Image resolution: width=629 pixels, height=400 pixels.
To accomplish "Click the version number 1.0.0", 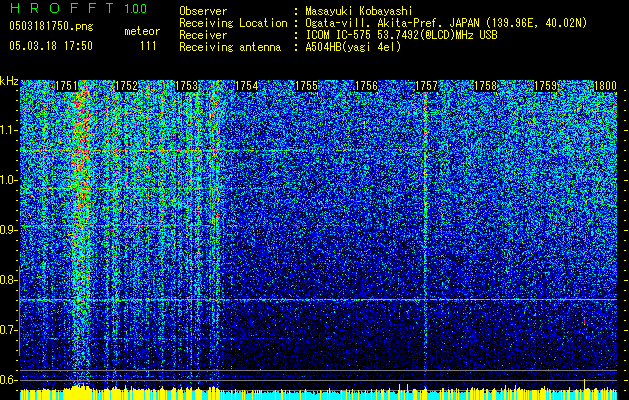I will (135, 8).
